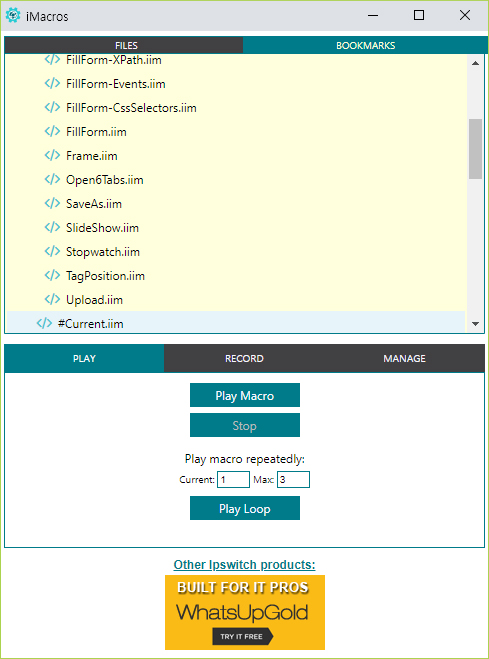Click the code icon beside TagPosition.iim

(52, 275)
